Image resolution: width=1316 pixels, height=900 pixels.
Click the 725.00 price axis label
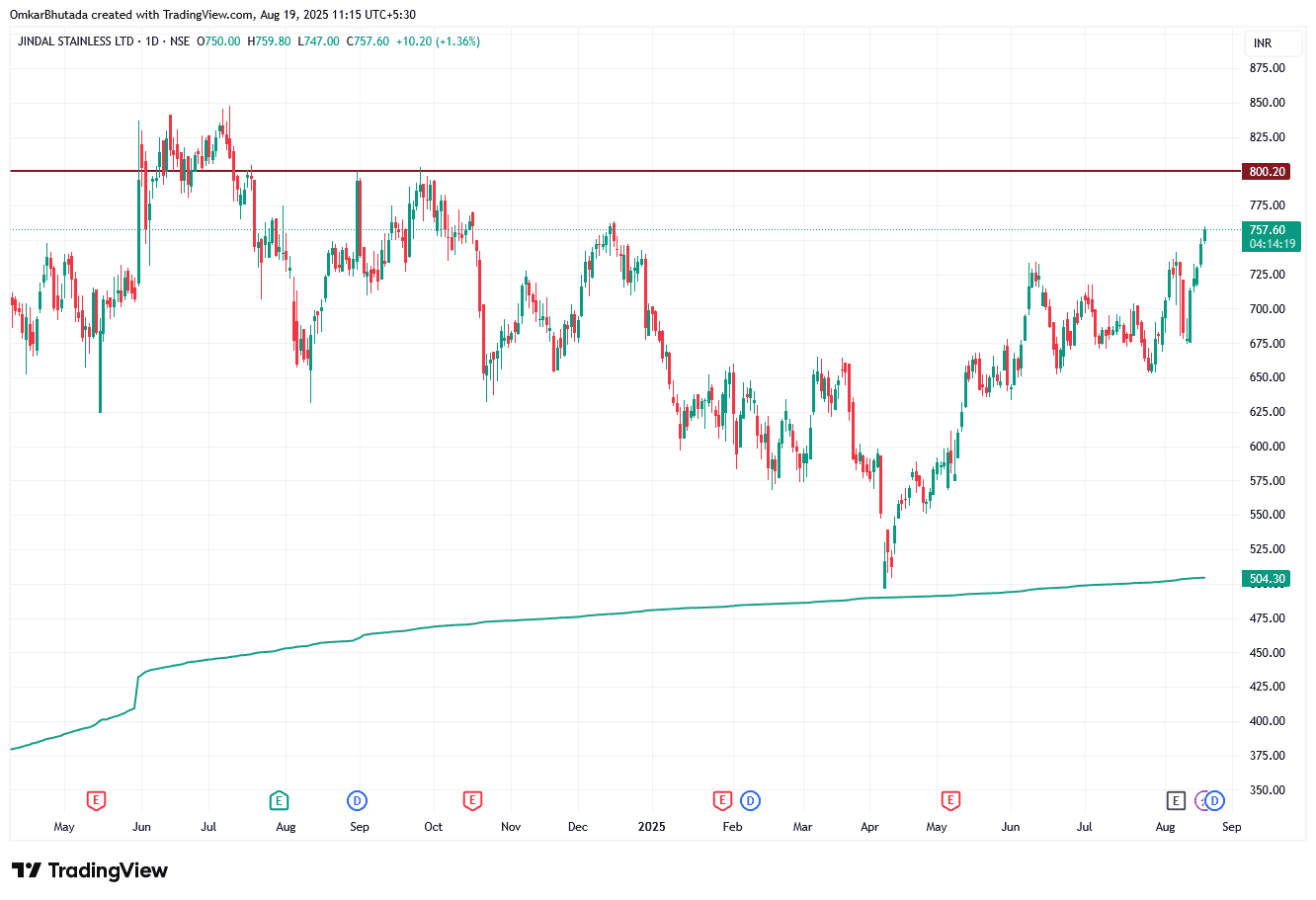[x=1268, y=275]
